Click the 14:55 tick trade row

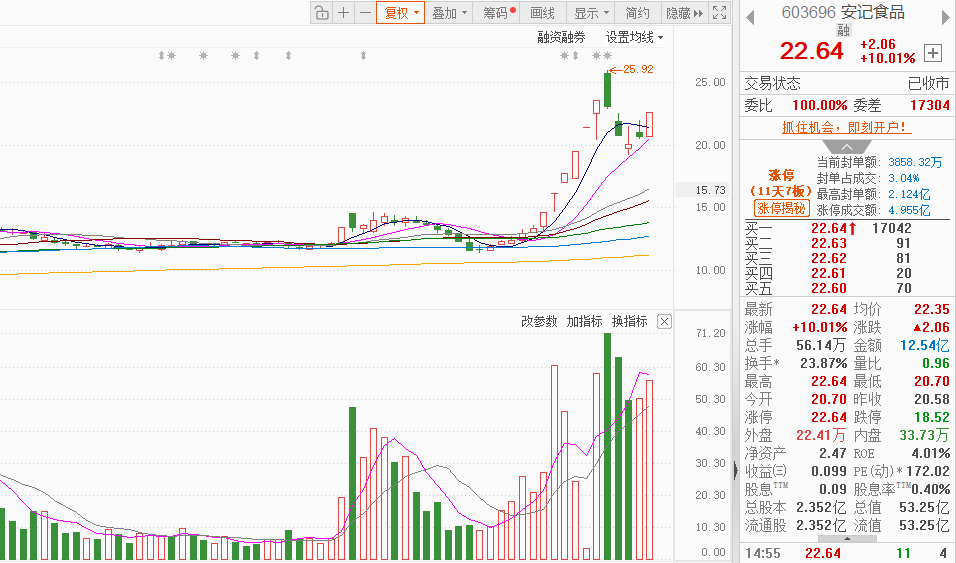[x=847, y=553]
